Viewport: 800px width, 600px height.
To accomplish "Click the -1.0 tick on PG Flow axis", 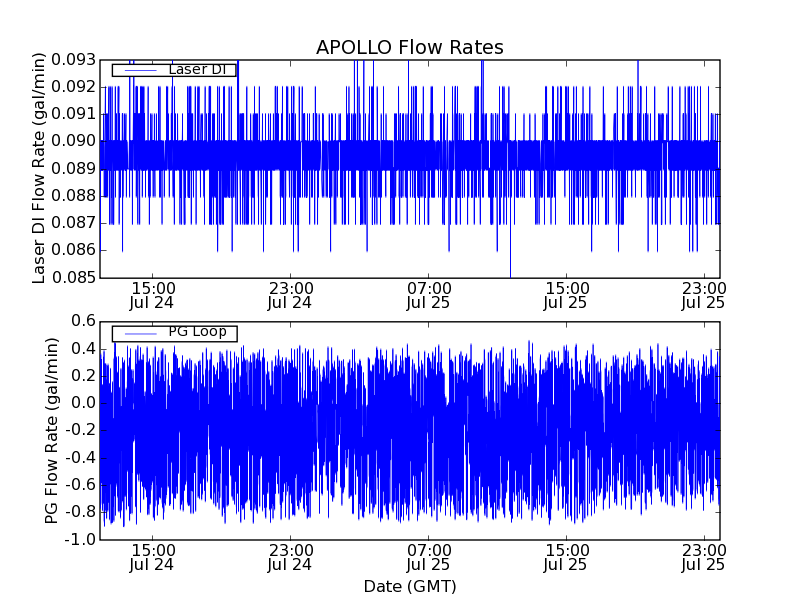I will pyautogui.click(x=81, y=539).
